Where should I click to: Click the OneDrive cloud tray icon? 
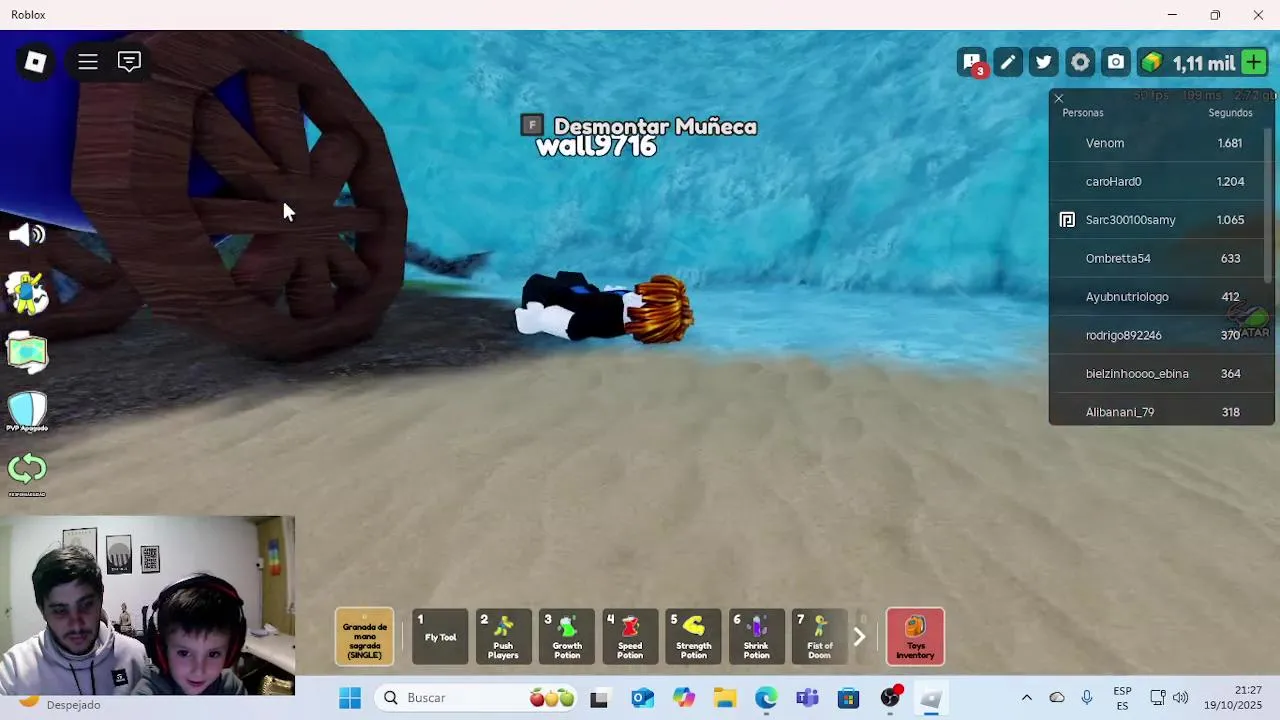[1057, 698]
